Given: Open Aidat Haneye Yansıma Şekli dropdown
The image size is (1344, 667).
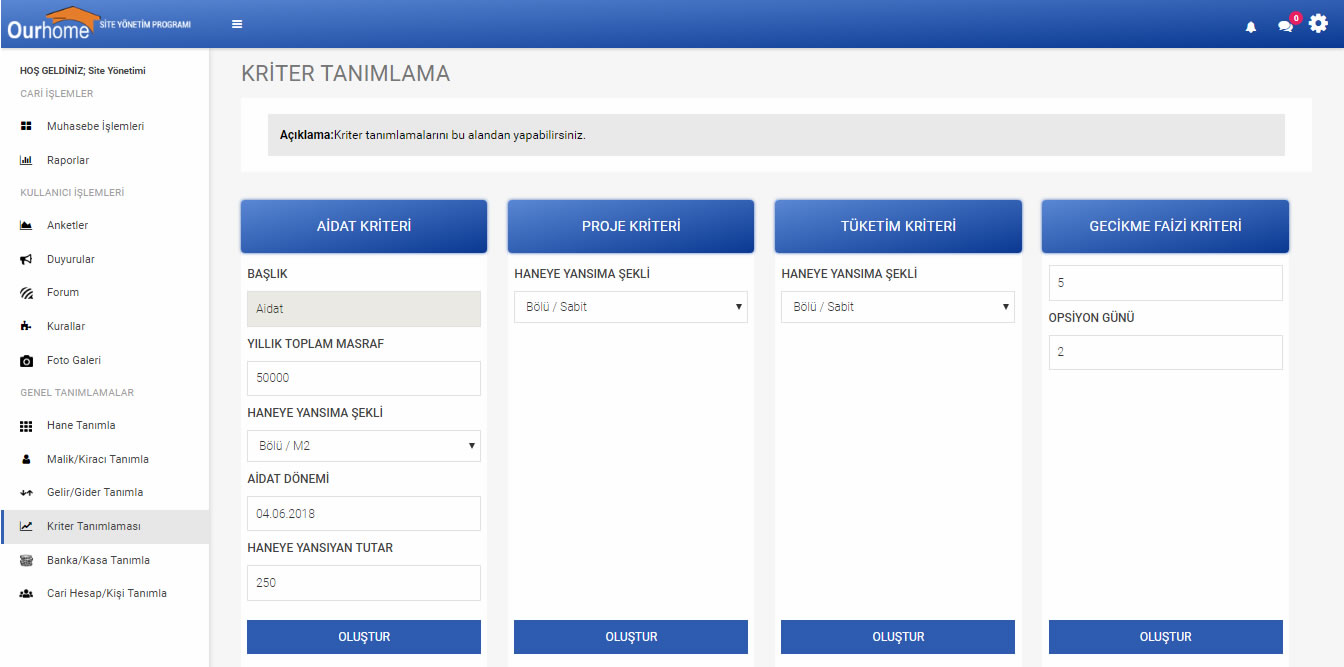Looking at the screenshot, I should tap(364, 446).
